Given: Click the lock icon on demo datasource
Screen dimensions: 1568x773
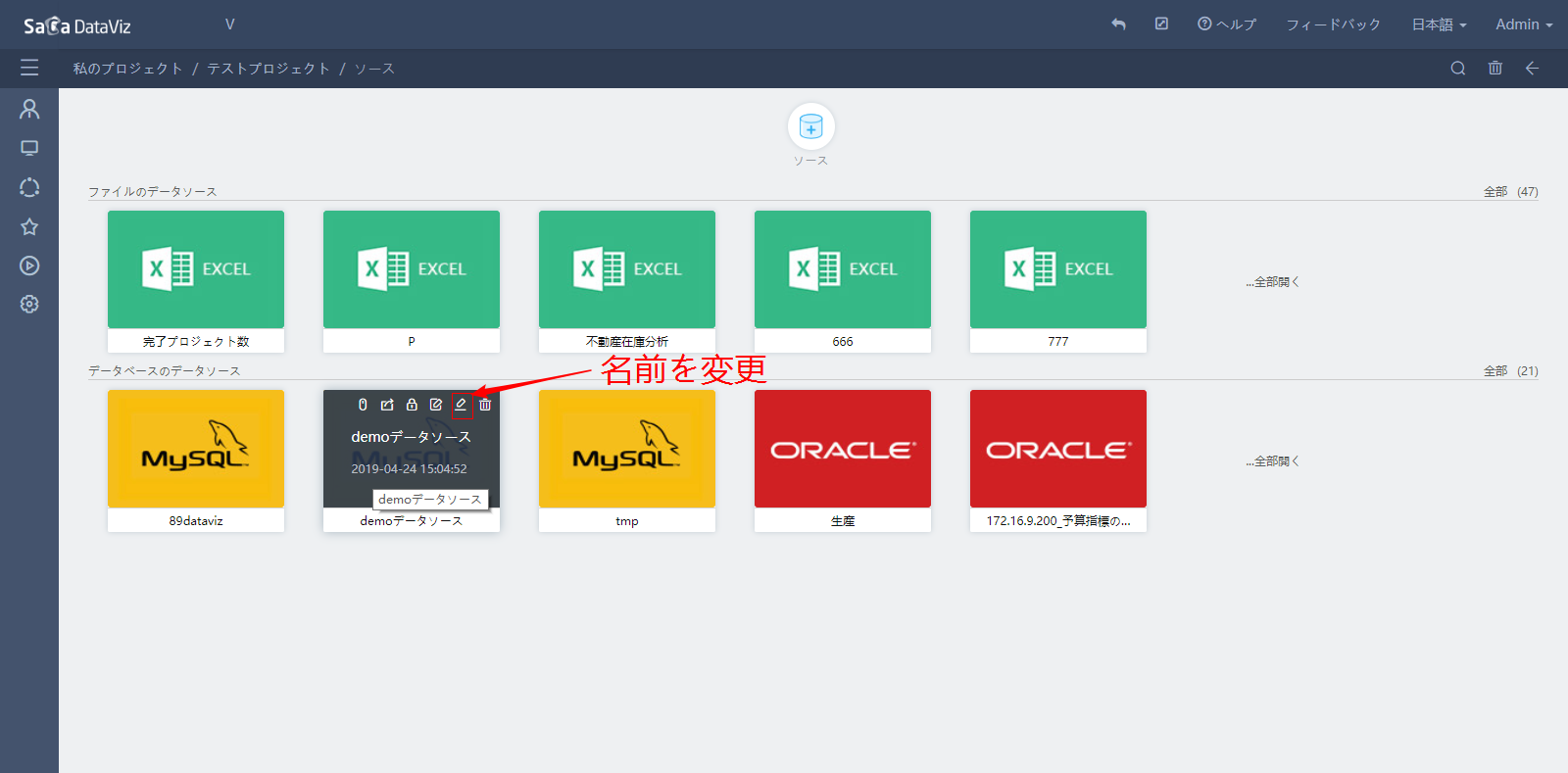Looking at the screenshot, I should coord(412,405).
